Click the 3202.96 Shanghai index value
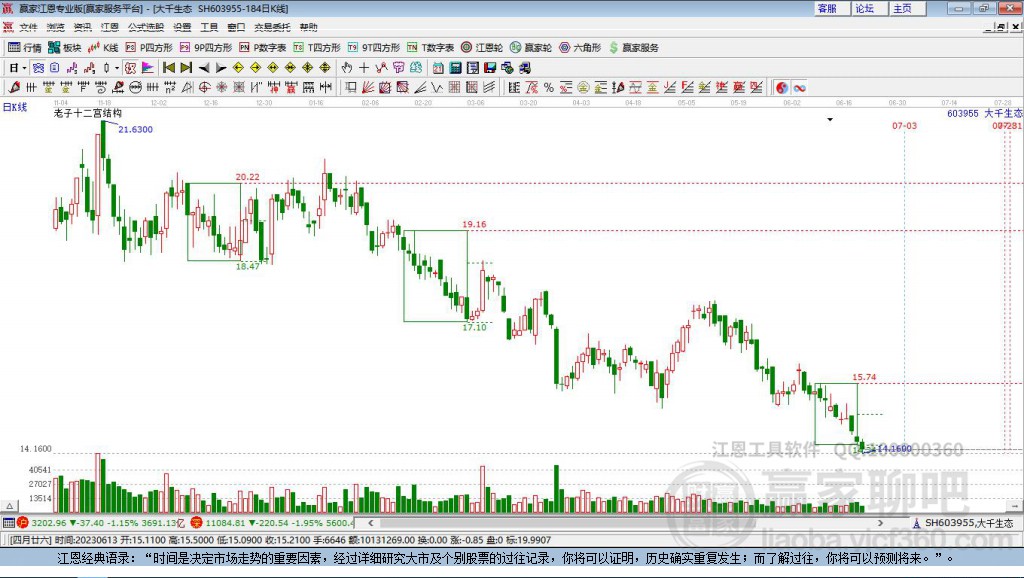The width and height of the screenshot is (1024, 578). pyautogui.click(x=48, y=523)
